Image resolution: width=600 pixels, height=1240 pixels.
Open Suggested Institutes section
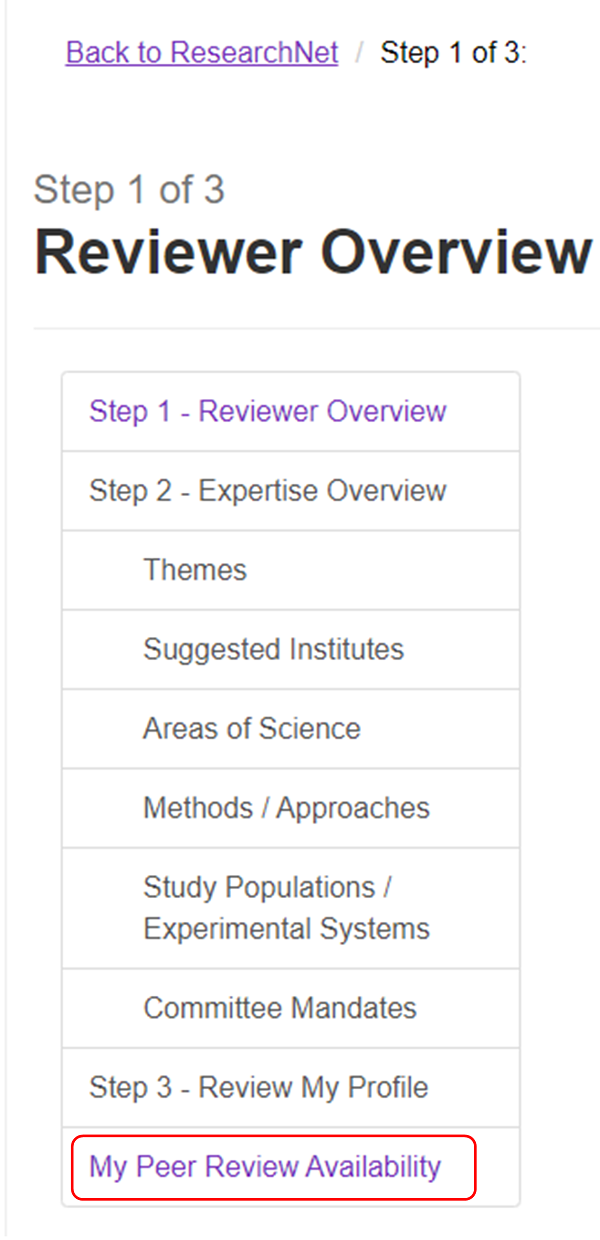point(273,649)
